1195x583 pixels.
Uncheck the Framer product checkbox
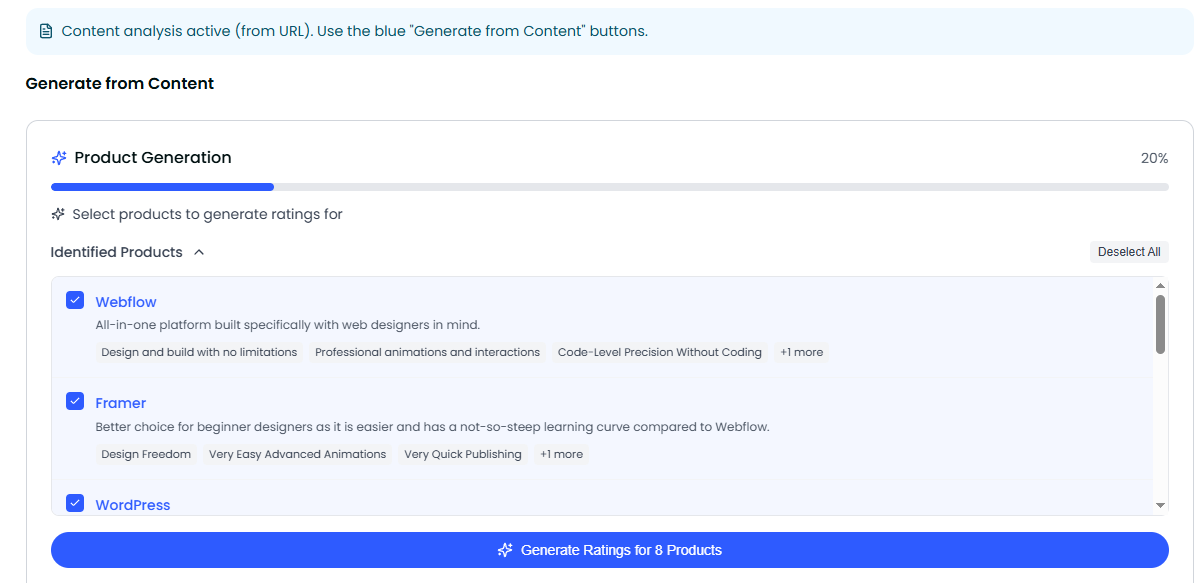coord(75,401)
